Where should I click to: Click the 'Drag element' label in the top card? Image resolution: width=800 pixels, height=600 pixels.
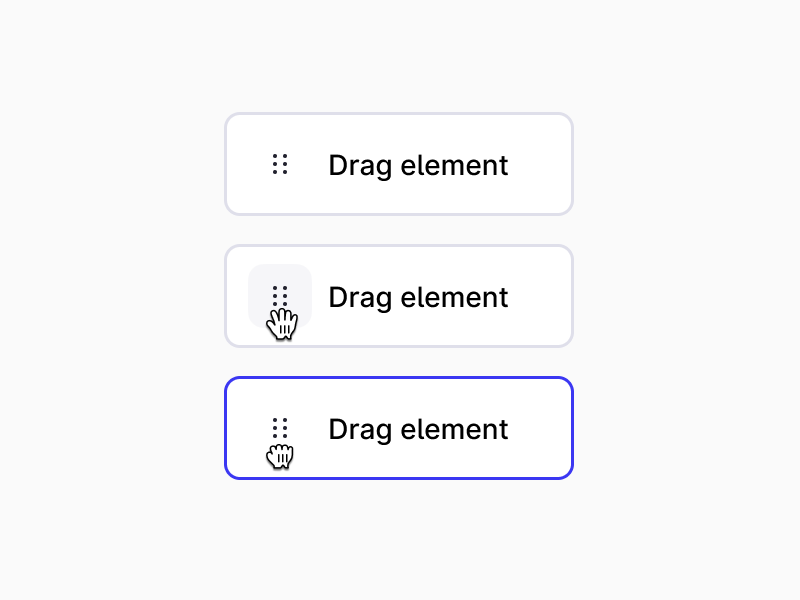[x=418, y=164]
